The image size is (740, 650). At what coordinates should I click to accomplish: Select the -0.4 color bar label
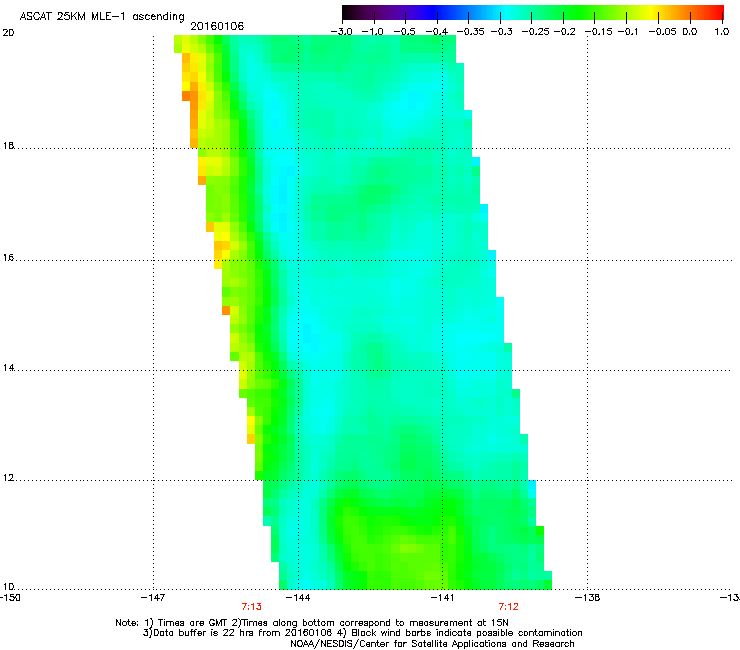(x=437, y=32)
